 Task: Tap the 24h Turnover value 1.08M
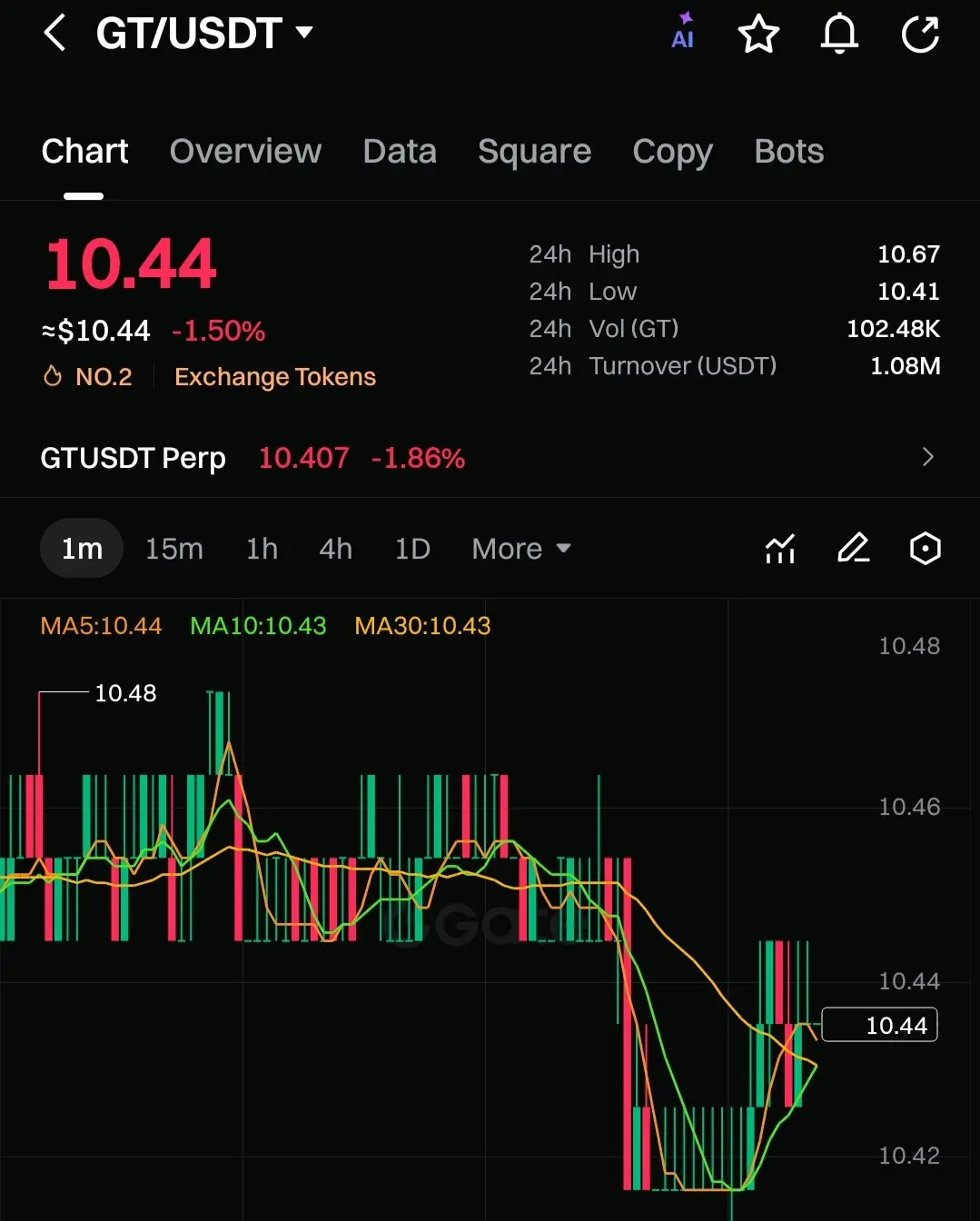(905, 366)
